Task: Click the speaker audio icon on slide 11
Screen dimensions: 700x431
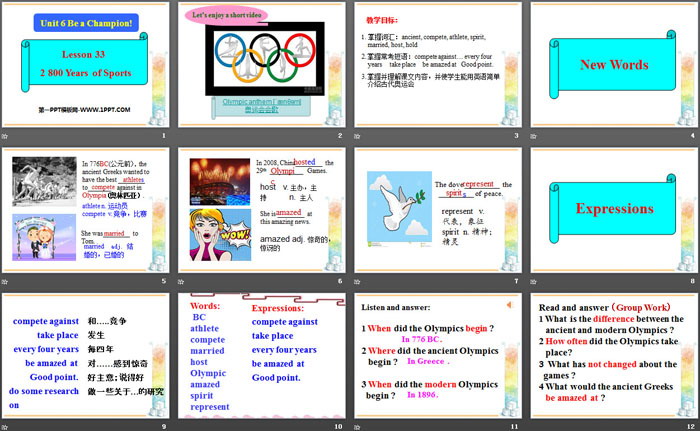Action: point(509,305)
